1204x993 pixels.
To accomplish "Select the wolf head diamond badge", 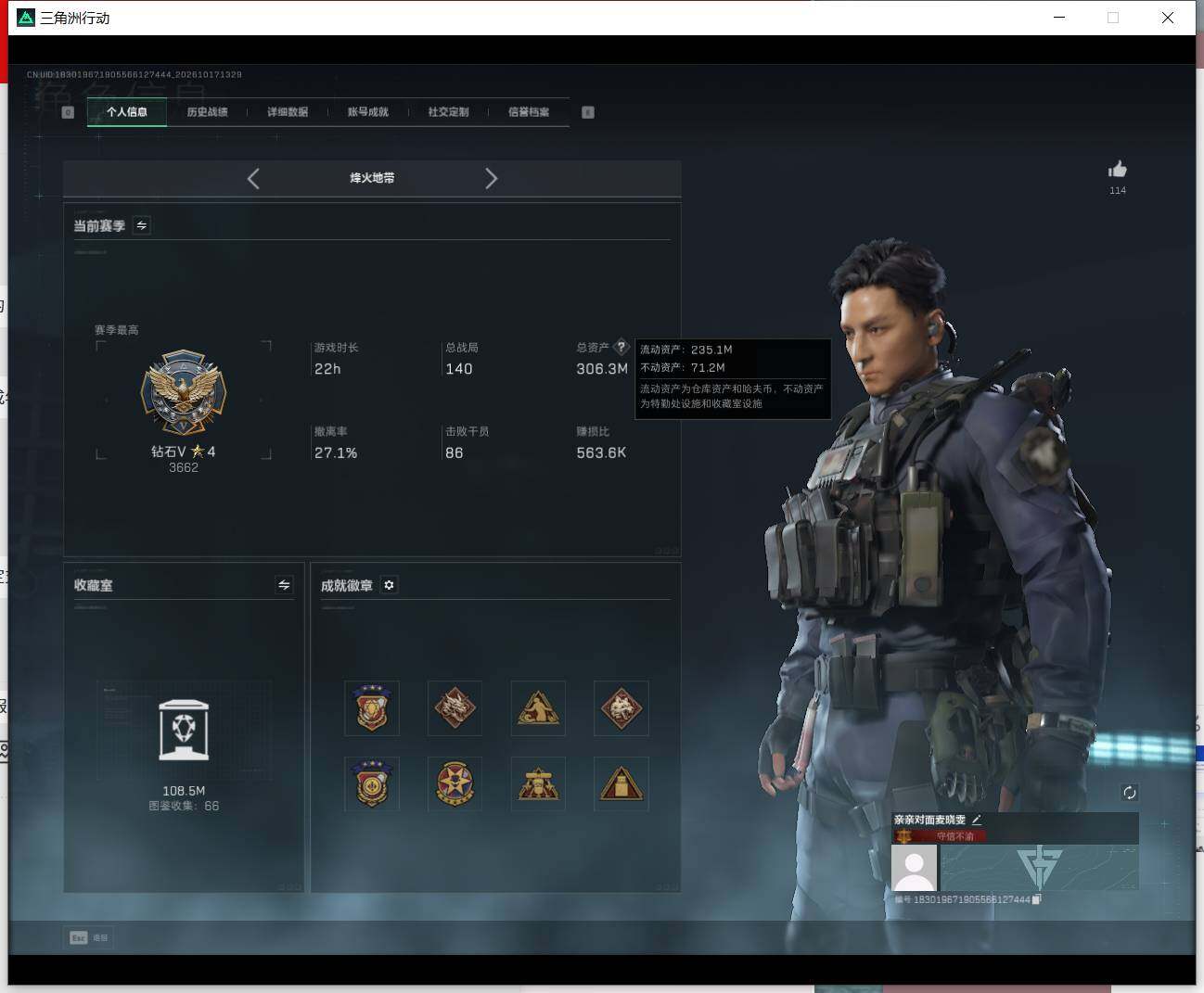I will click(x=621, y=708).
